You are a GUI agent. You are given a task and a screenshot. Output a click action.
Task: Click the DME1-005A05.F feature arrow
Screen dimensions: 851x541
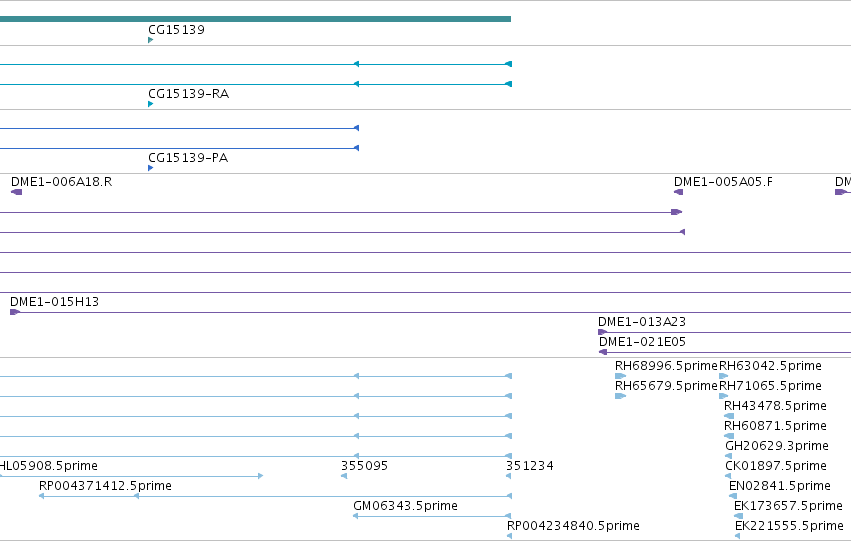[x=678, y=192]
